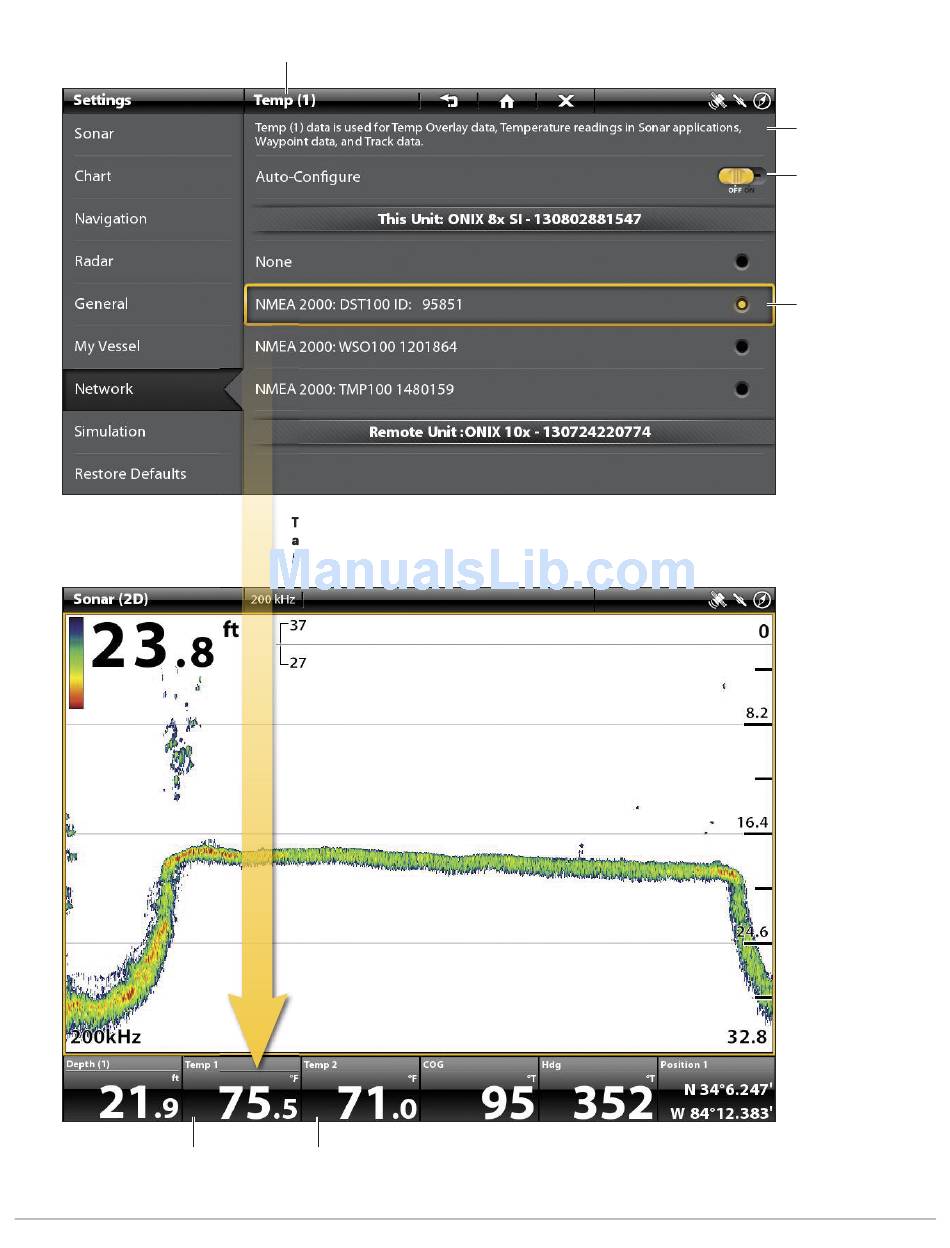Toggle the Auto-Configure switch
The image size is (950, 1248).
(x=741, y=177)
